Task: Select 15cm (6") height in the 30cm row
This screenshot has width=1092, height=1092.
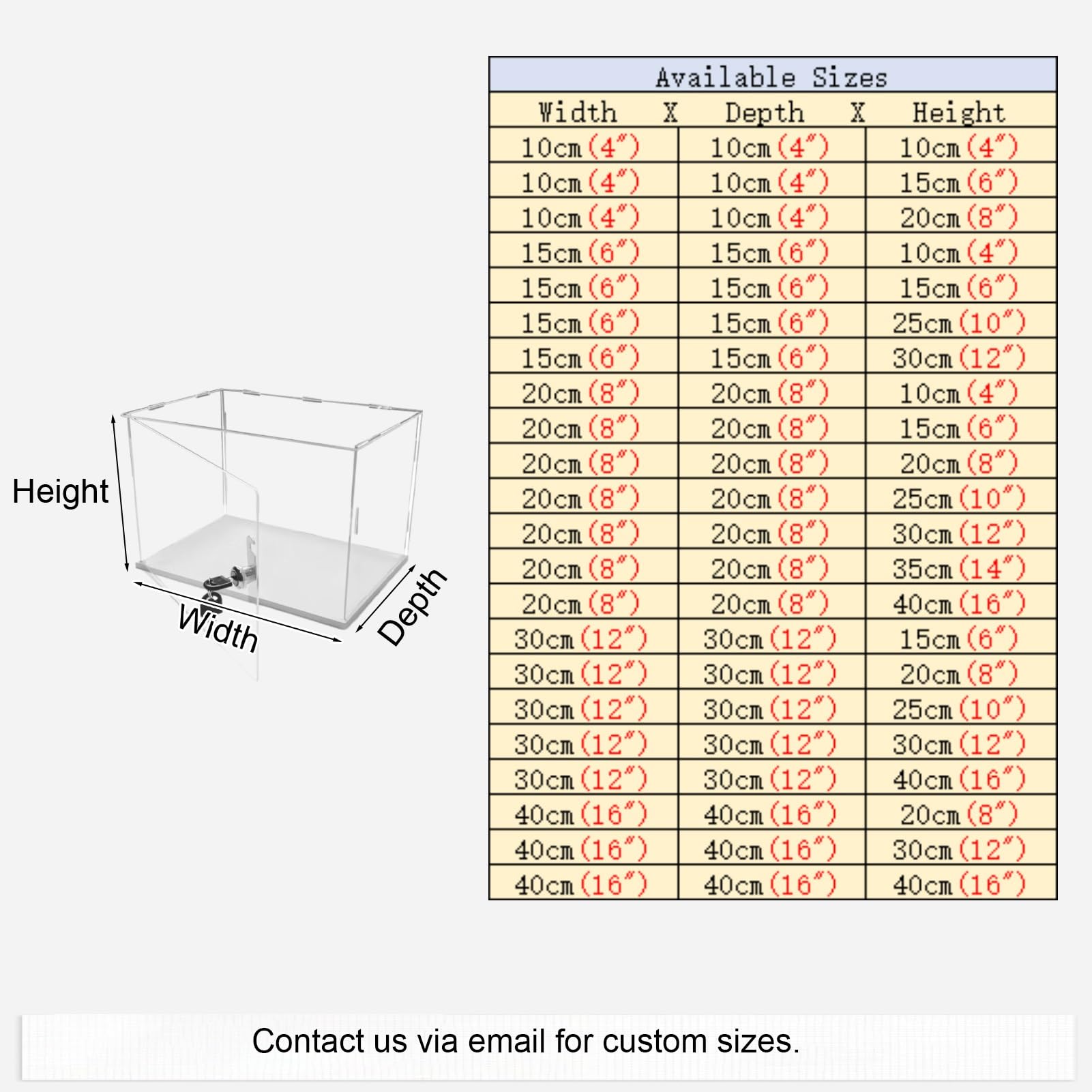Action: click(x=958, y=638)
